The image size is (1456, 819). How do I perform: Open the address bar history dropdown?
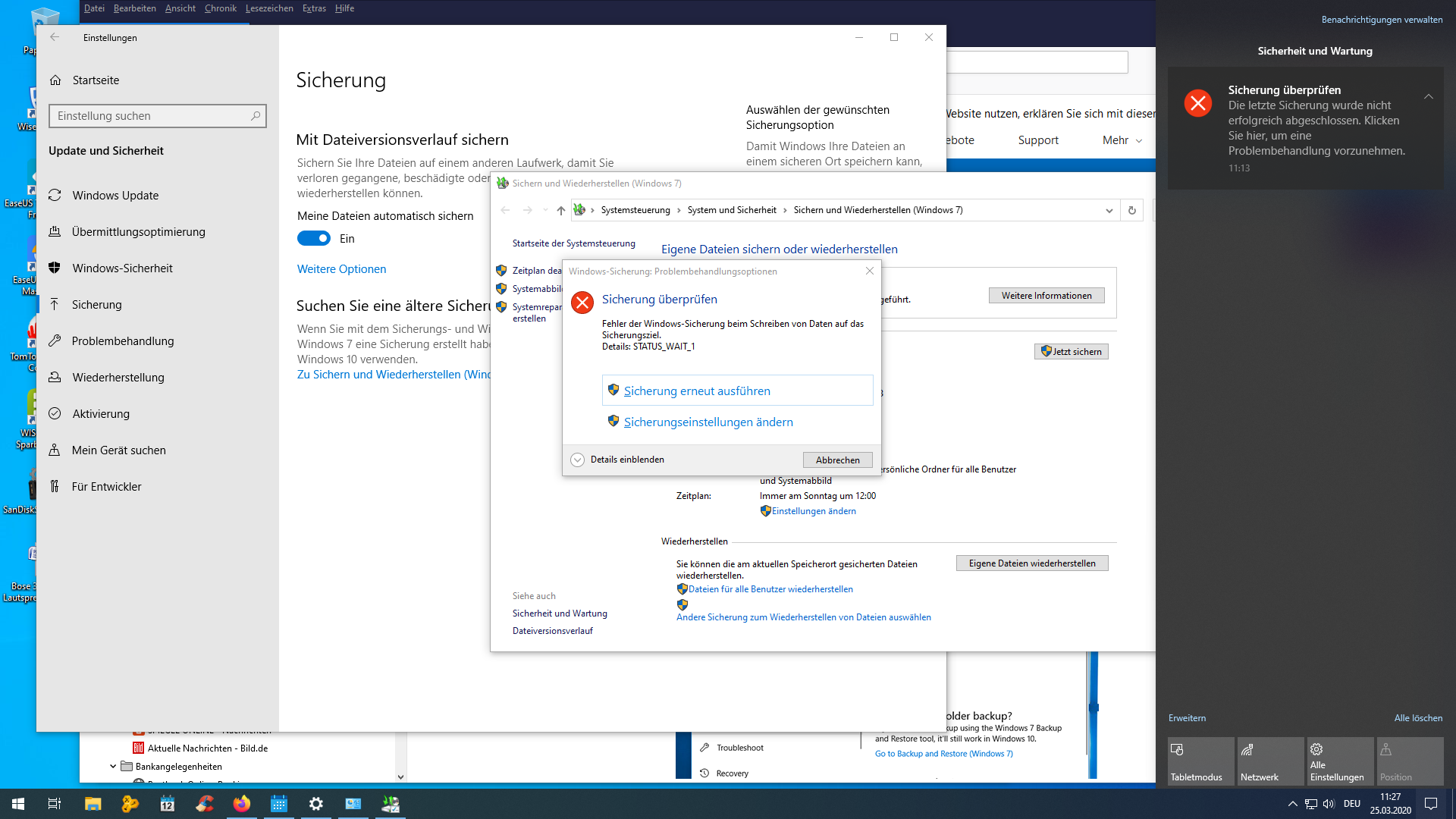(x=1109, y=211)
